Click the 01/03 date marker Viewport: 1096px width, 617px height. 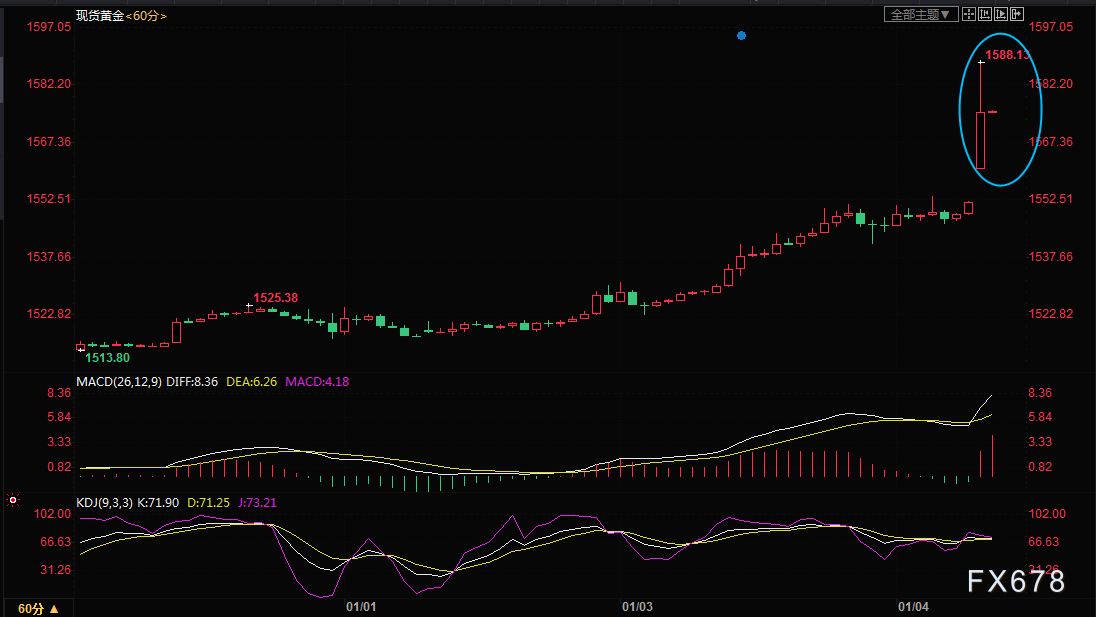(637, 607)
